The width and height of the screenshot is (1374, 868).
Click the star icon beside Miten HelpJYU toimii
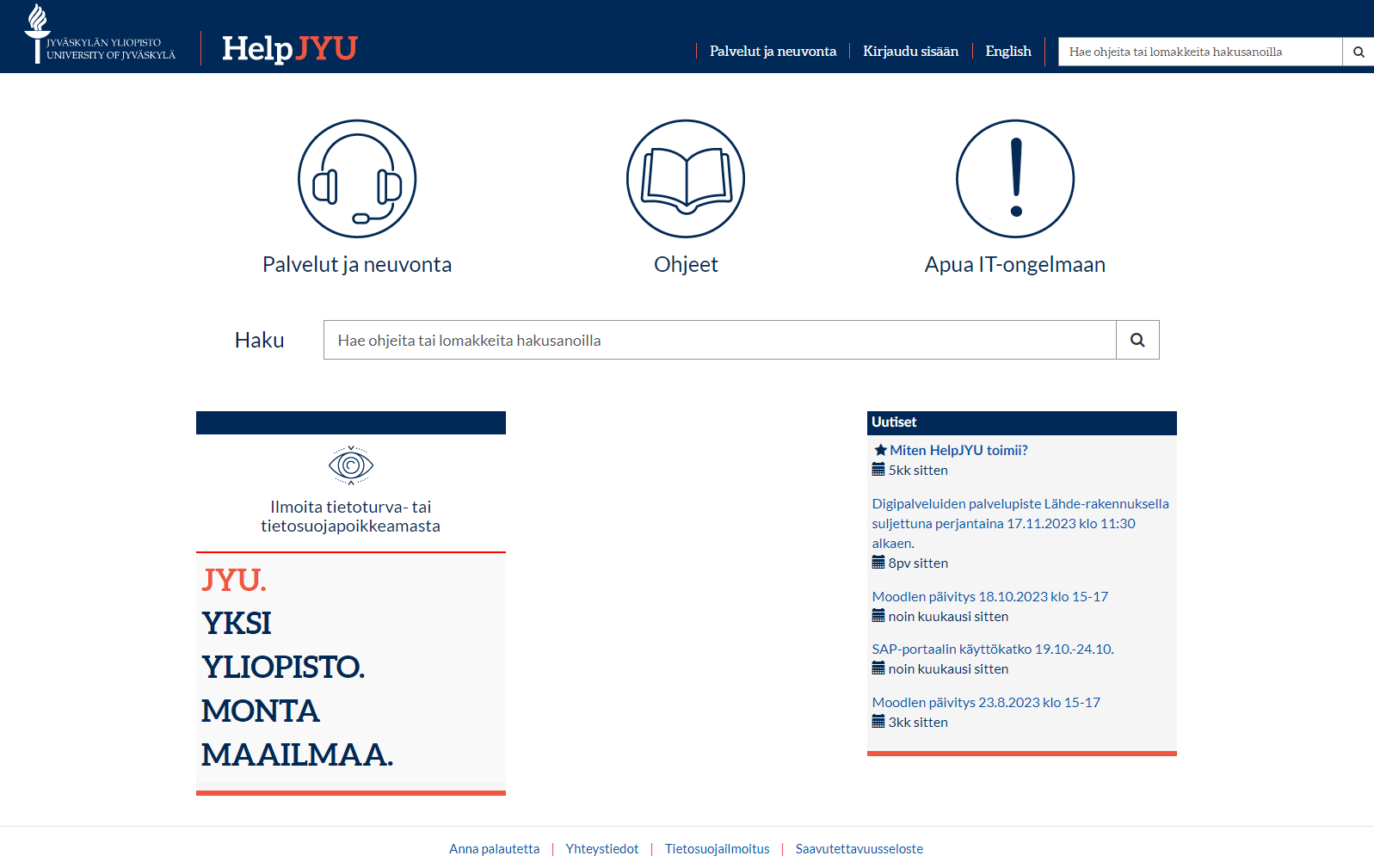[x=880, y=450]
